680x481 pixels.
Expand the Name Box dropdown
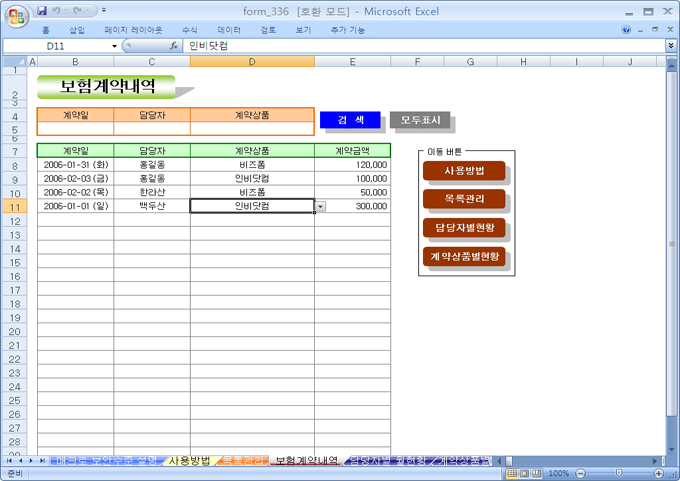(x=114, y=46)
